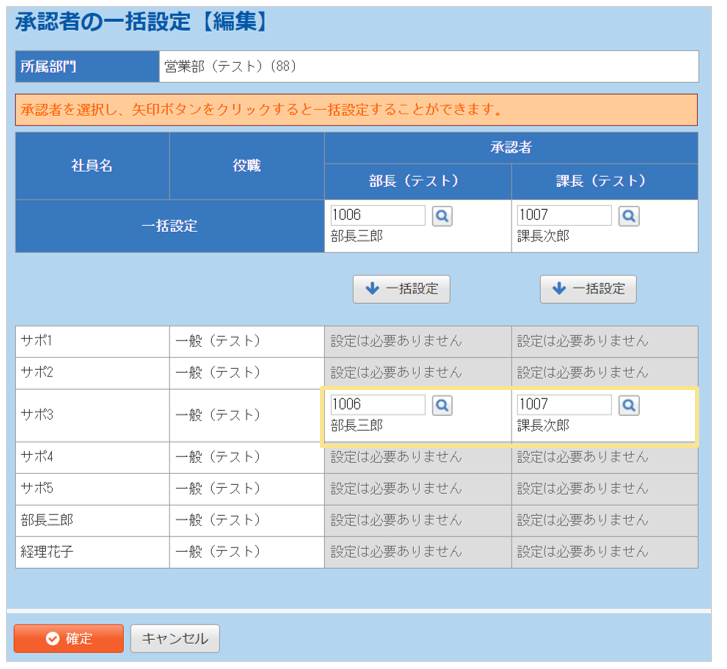Click the 課長（テスト） column header

click(604, 181)
